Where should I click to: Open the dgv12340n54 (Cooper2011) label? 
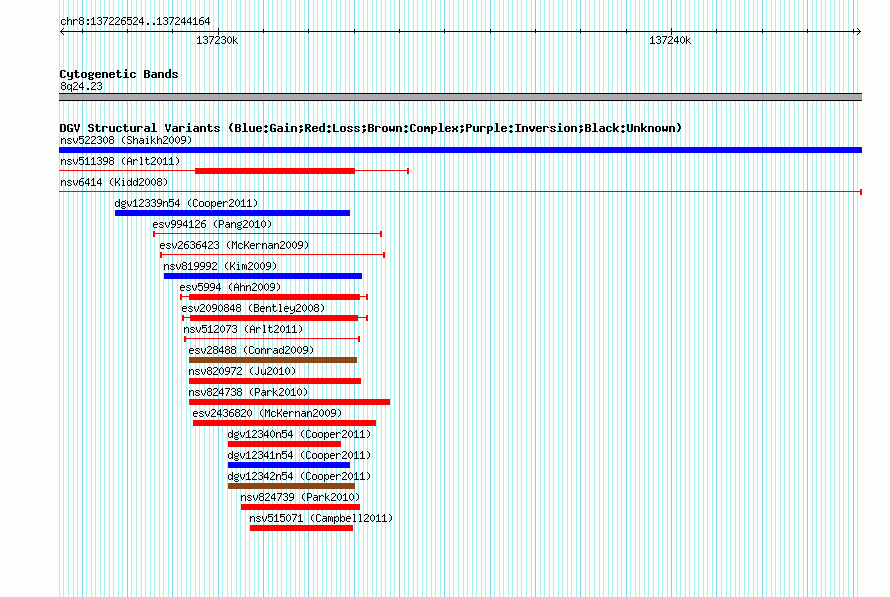pyautogui.click(x=299, y=434)
